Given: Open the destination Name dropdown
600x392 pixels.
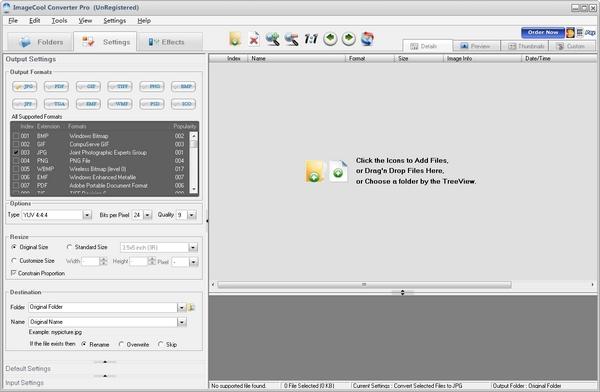Looking at the screenshot, I should click(x=181, y=322).
